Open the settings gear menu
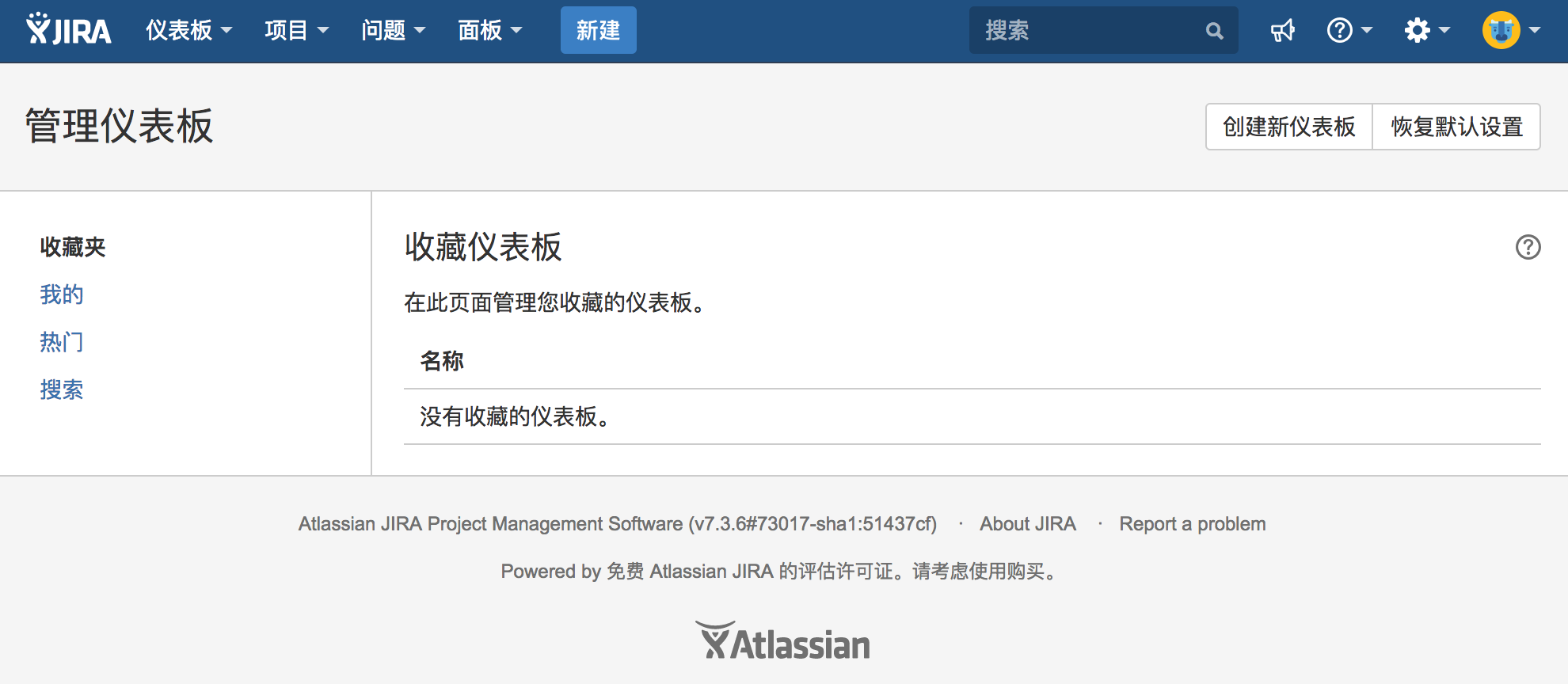This screenshot has width=1568, height=684. tap(1426, 31)
